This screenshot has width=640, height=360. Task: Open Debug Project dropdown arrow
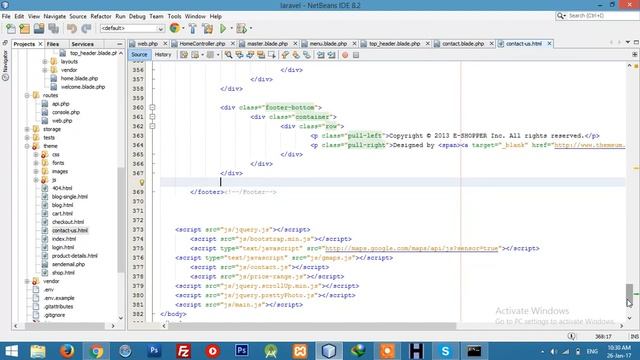(x=251, y=28)
